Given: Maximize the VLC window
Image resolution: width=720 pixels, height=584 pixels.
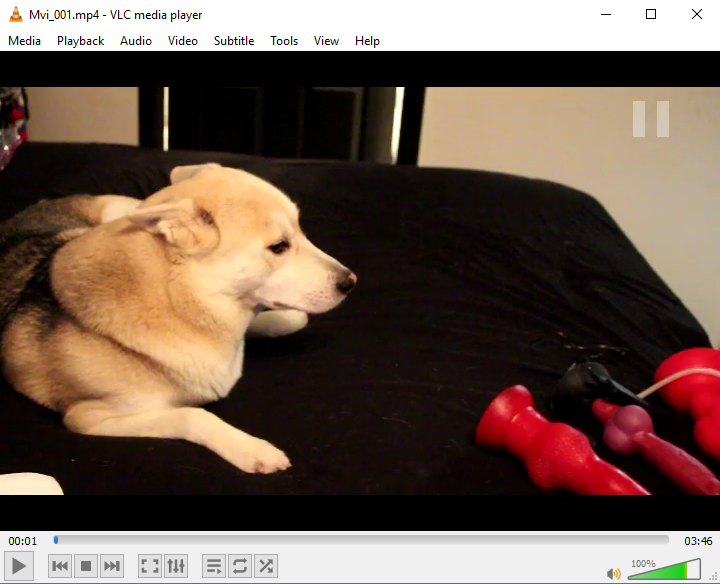Looking at the screenshot, I should pos(651,15).
